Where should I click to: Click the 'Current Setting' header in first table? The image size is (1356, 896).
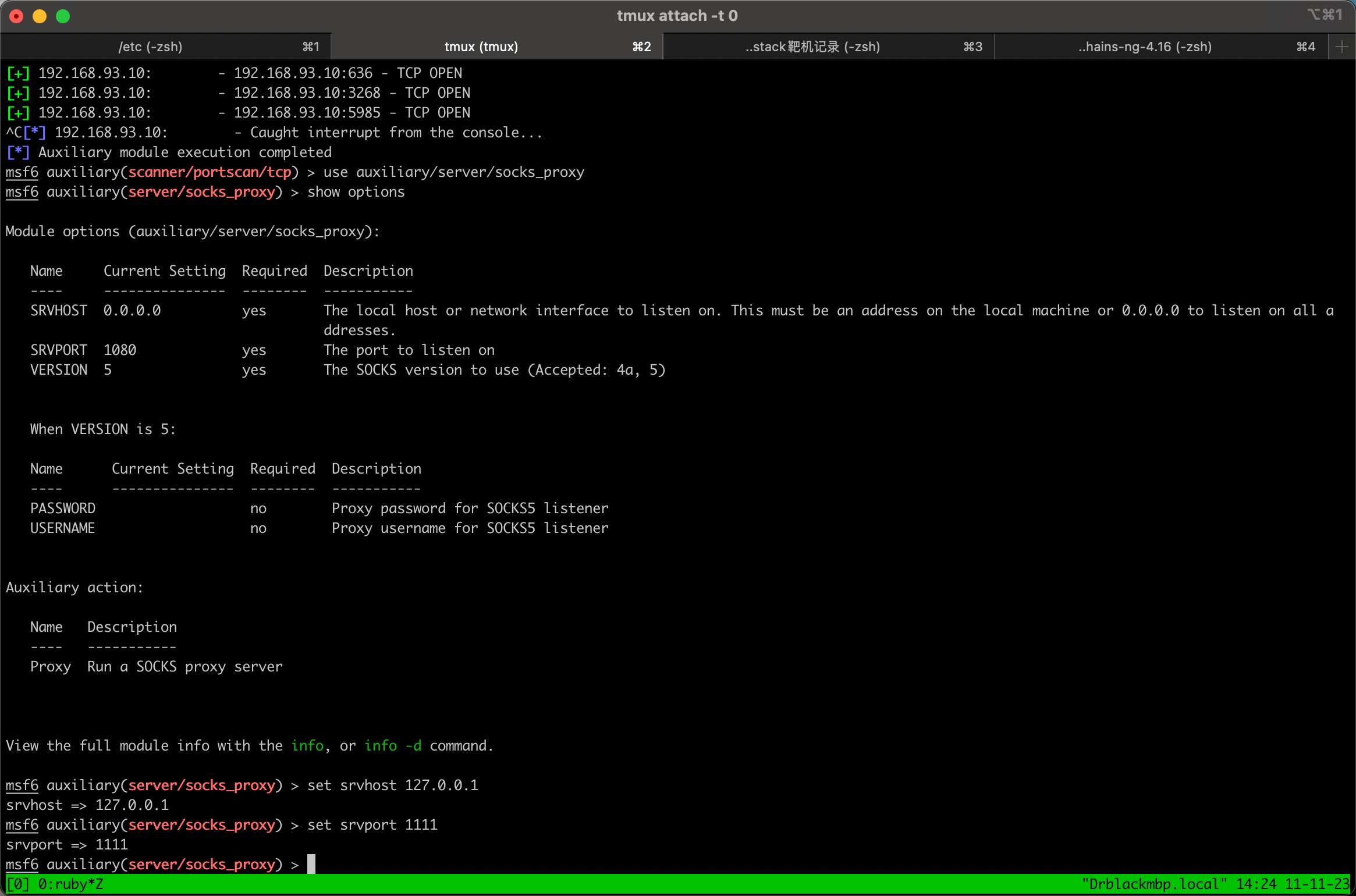165,271
